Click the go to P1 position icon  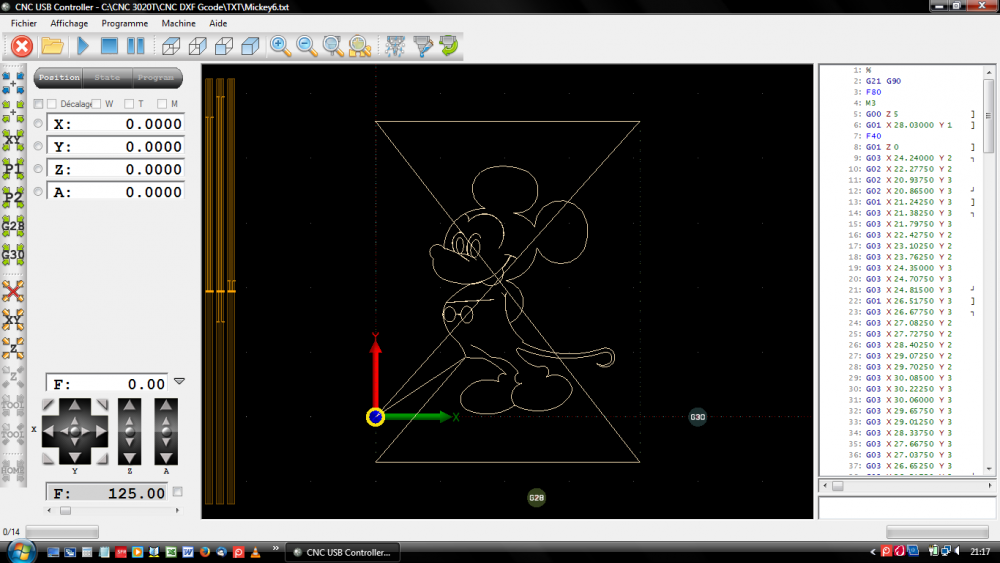[x=13, y=169]
